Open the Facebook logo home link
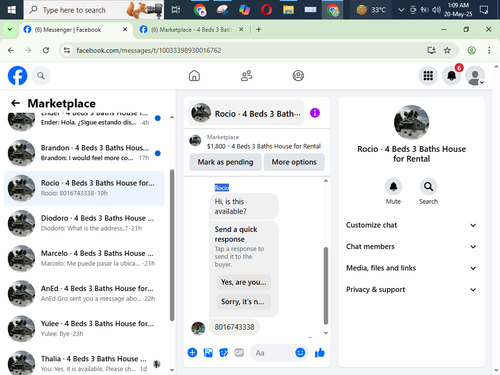 (17, 76)
